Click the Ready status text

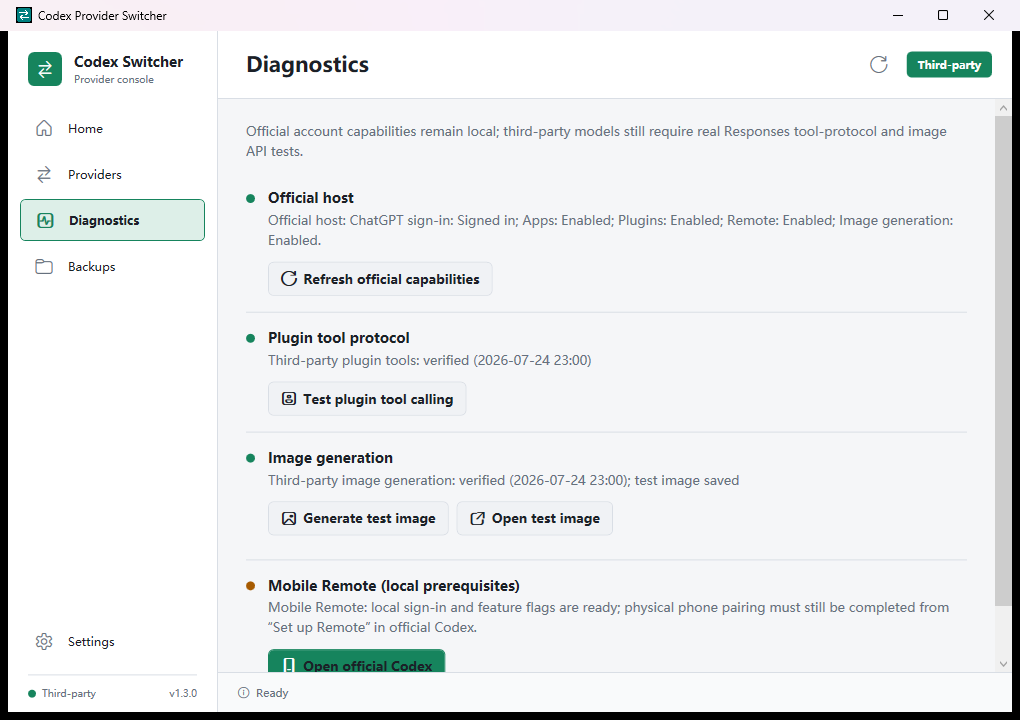(x=272, y=693)
